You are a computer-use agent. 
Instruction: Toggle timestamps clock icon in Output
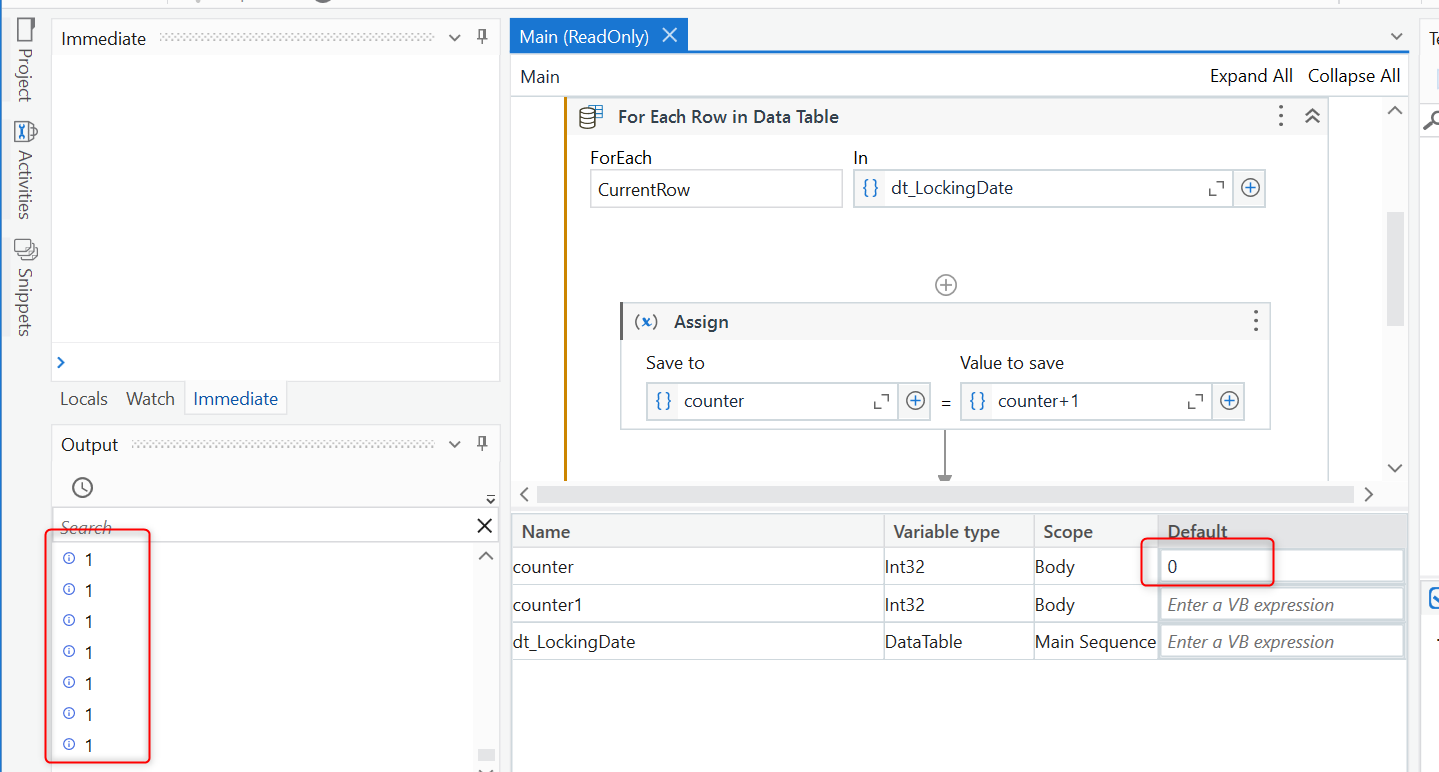point(83,488)
